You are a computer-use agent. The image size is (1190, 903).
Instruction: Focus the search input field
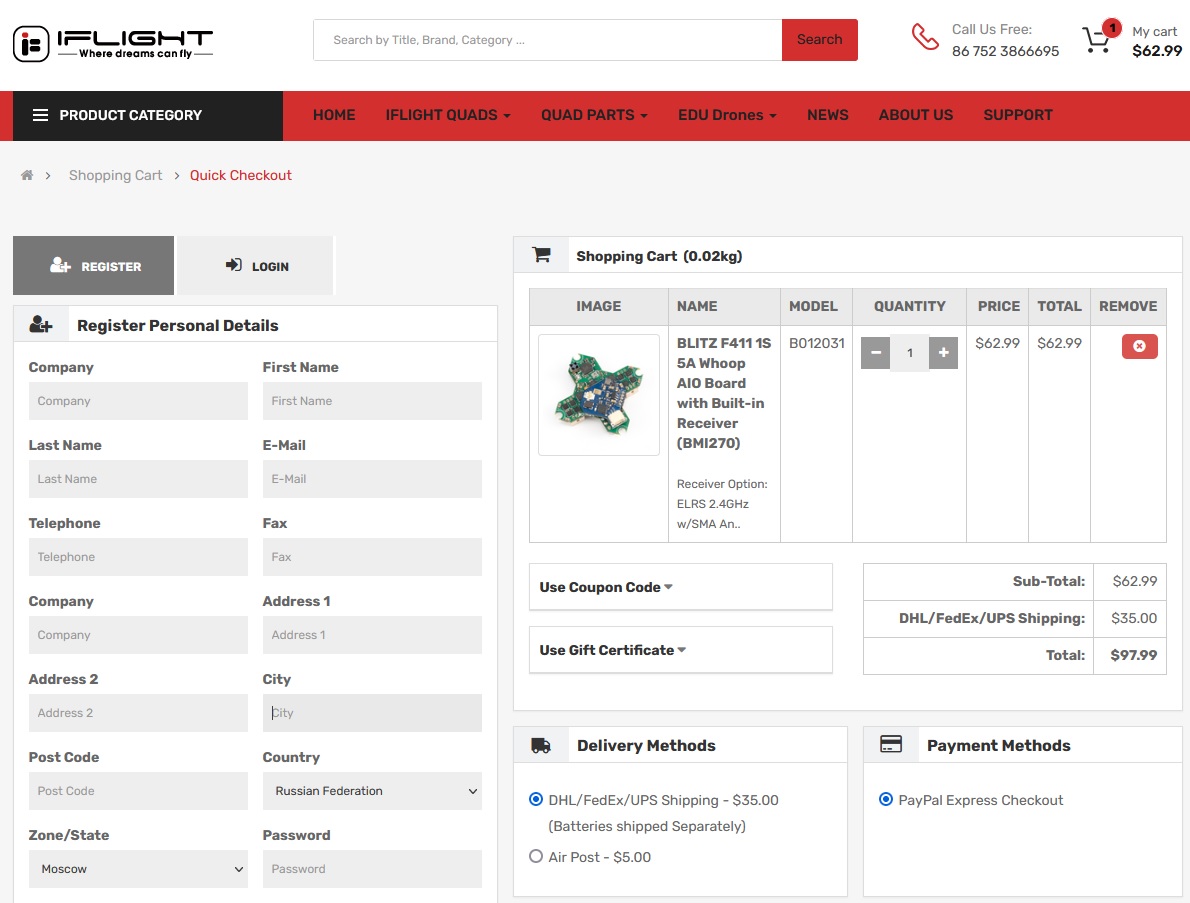tap(547, 39)
